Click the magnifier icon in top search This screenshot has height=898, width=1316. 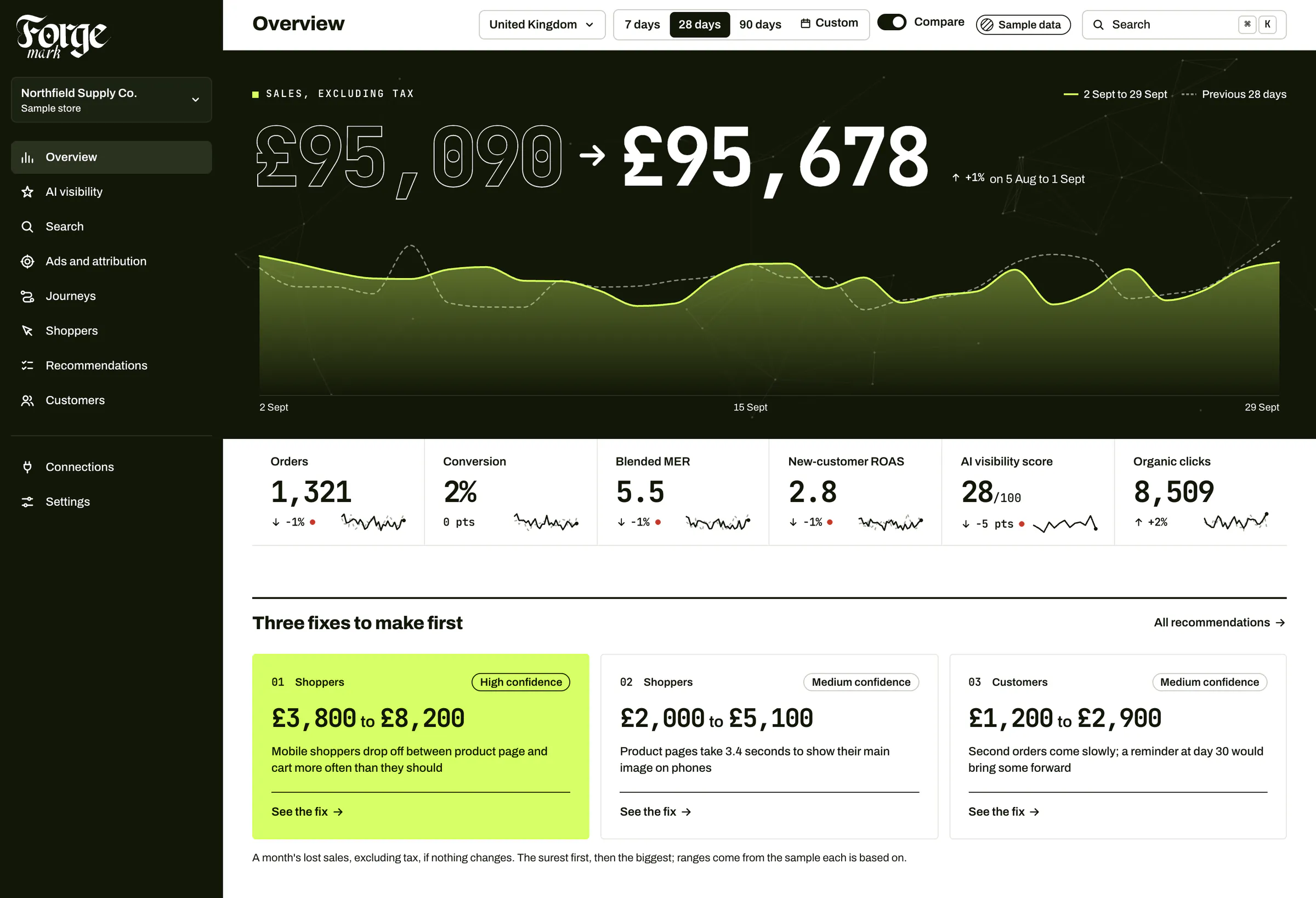click(x=1098, y=24)
